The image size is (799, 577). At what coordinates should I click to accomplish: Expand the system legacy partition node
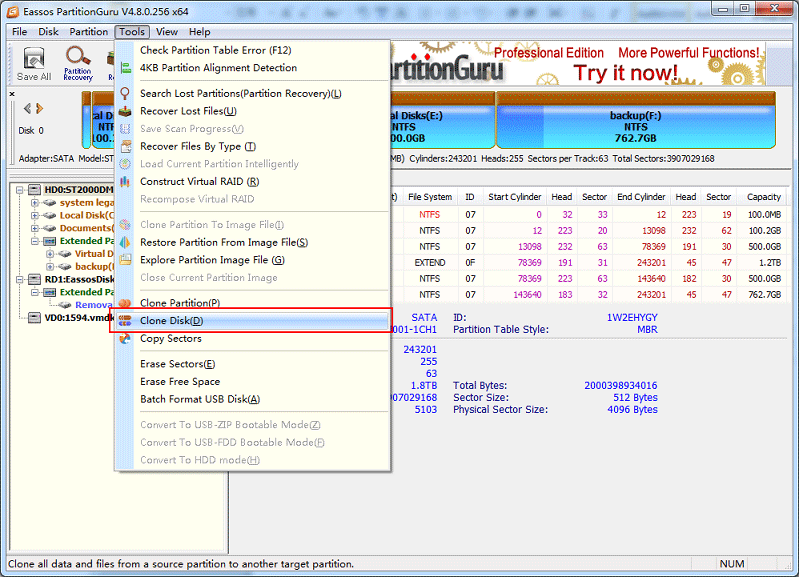(x=35, y=203)
